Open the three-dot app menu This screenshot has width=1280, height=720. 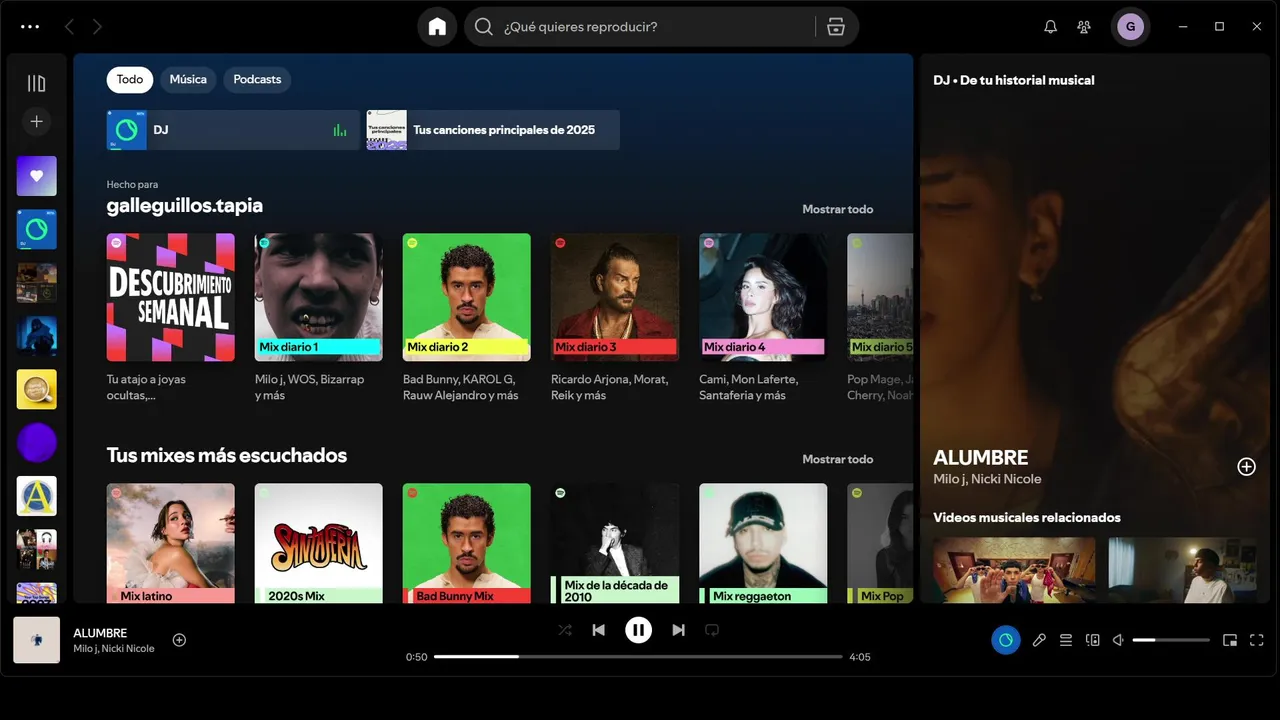click(30, 27)
